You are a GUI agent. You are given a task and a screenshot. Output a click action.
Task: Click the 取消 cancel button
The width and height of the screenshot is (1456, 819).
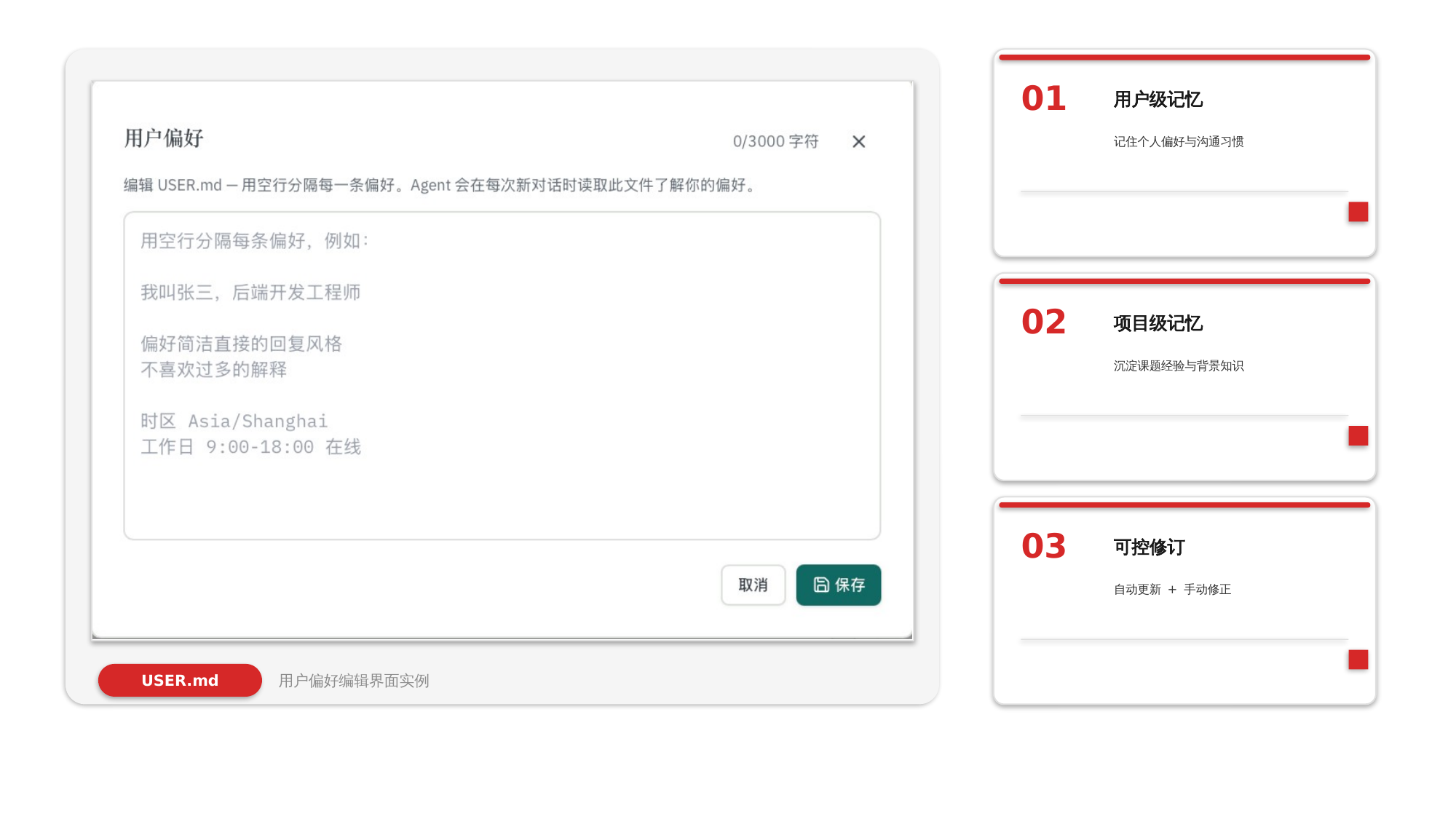tap(753, 585)
